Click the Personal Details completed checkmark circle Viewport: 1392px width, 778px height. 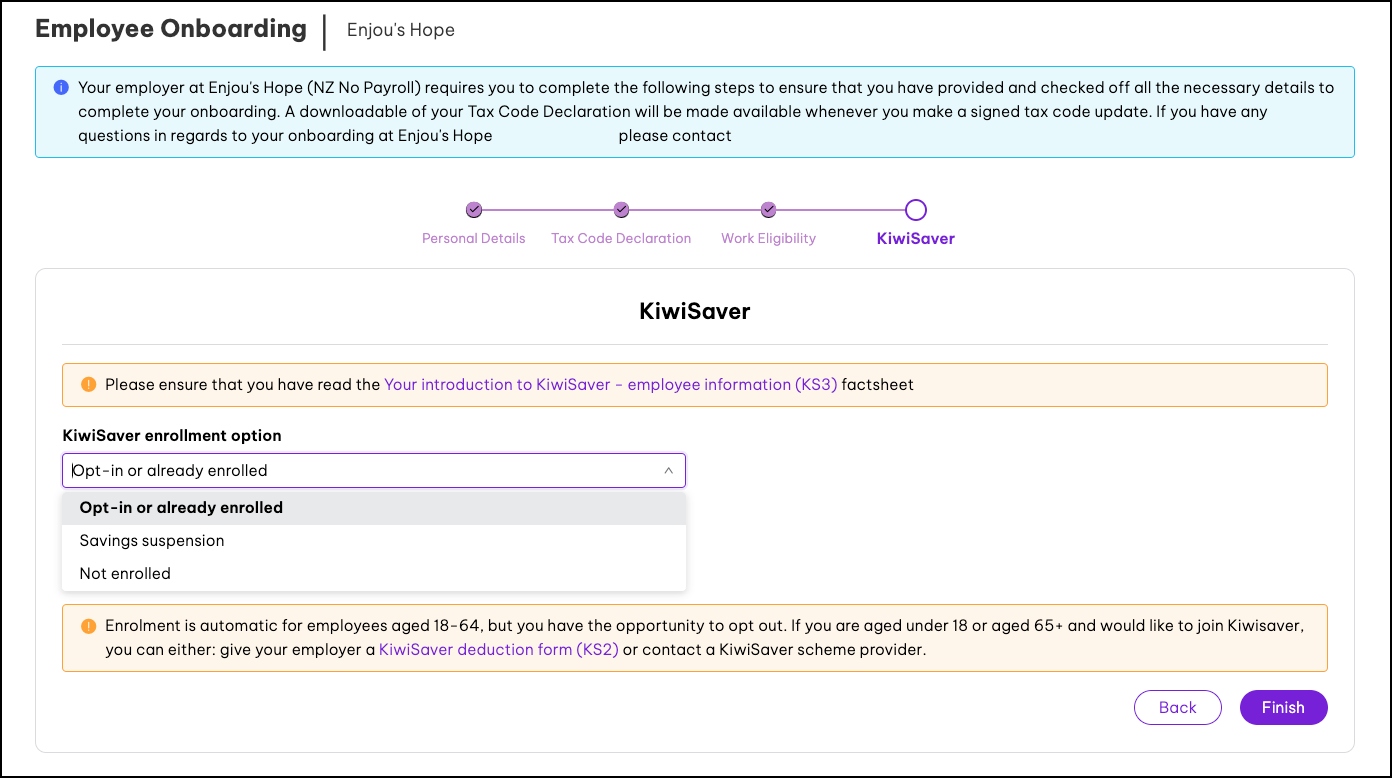[474, 210]
